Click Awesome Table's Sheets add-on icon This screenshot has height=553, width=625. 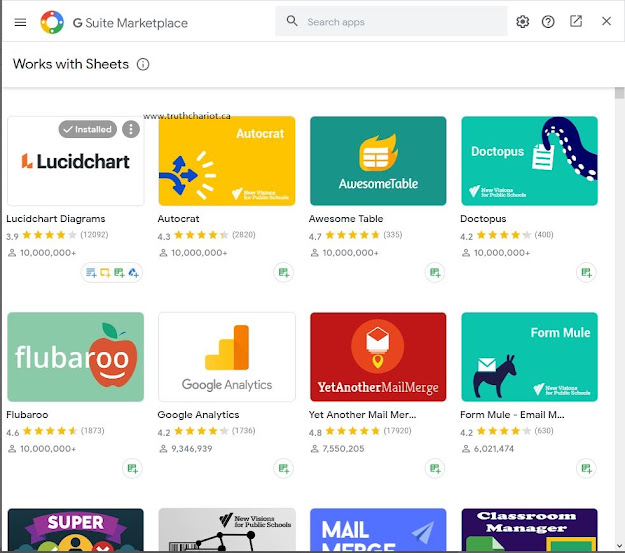(x=435, y=273)
